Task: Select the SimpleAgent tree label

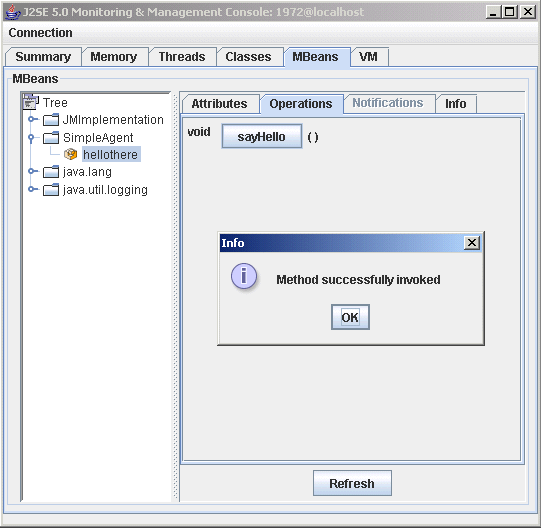Action: pos(98,138)
